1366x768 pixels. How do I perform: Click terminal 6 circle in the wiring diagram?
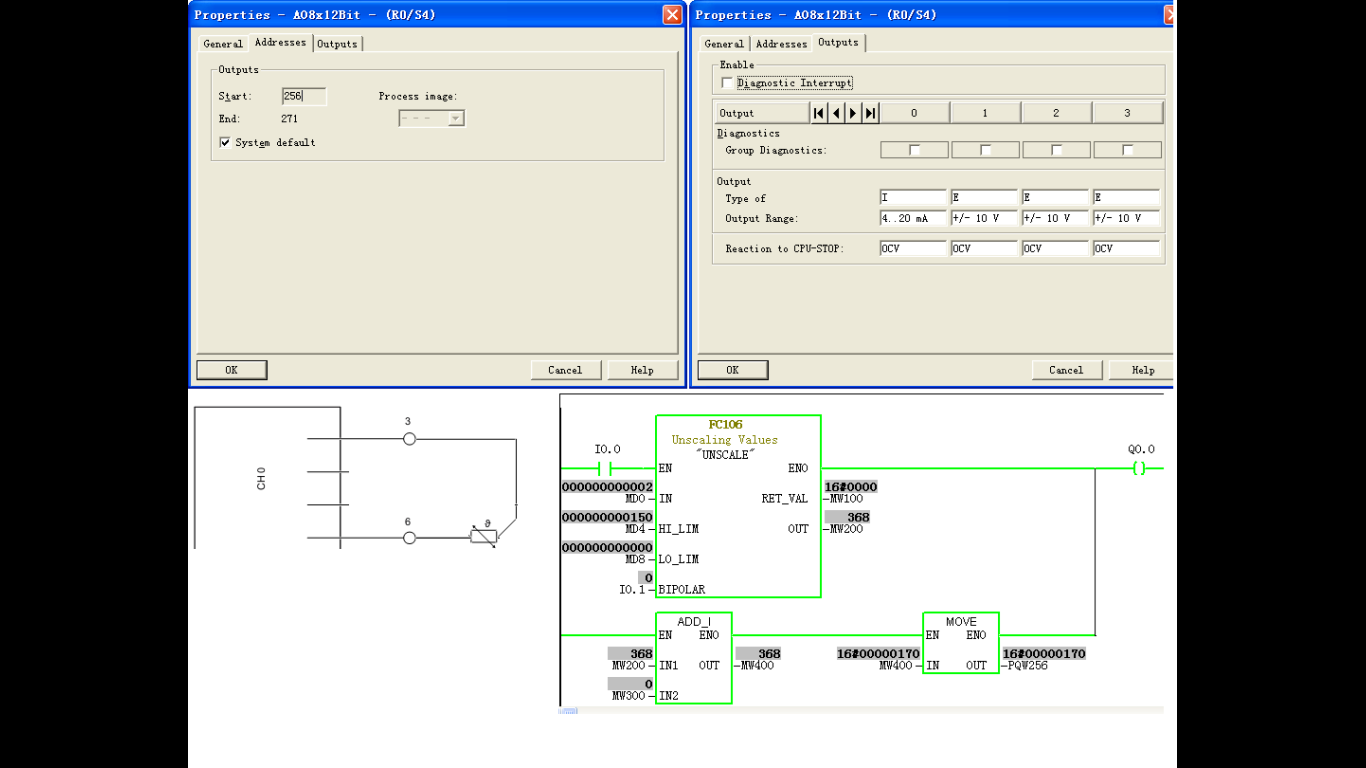click(408, 538)
